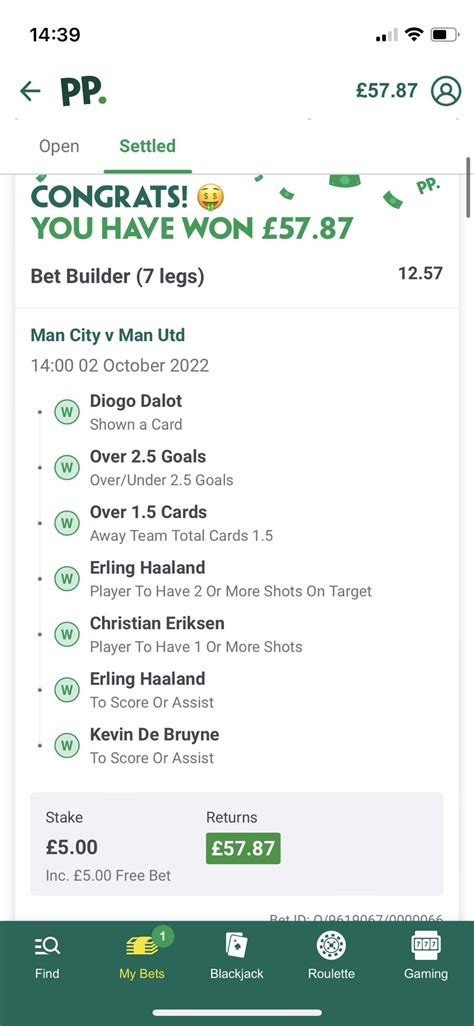Switch to the Open tab
This screenshot has height=1026, width=474.
(59, 146)
